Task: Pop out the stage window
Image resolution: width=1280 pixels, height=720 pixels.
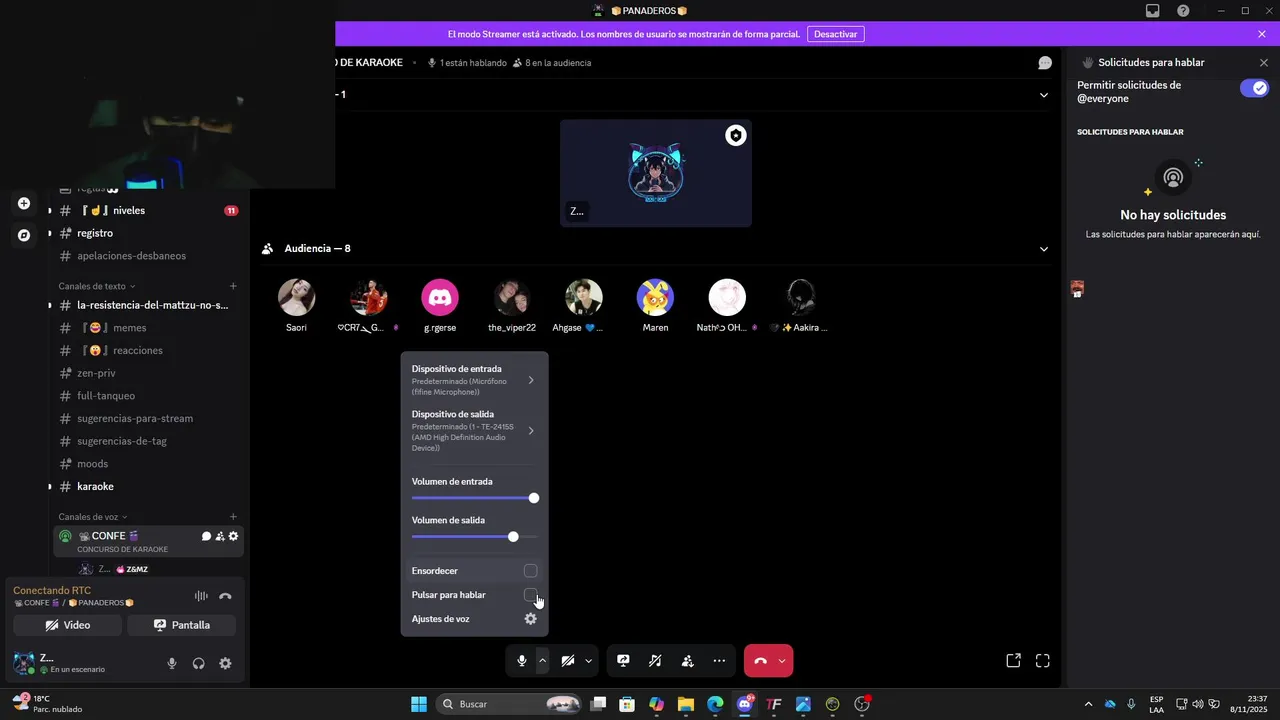Action: (x=1013, y=661)
